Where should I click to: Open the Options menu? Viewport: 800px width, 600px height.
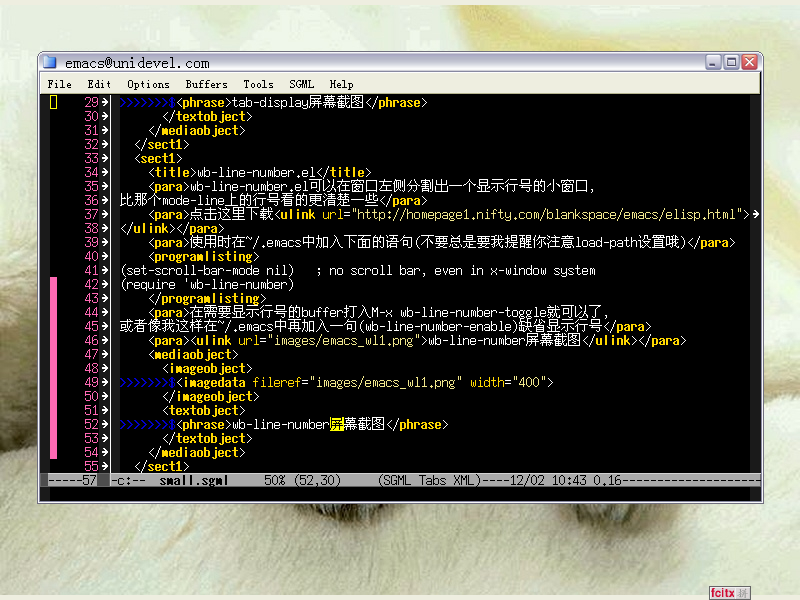click(x=148, y=84)
